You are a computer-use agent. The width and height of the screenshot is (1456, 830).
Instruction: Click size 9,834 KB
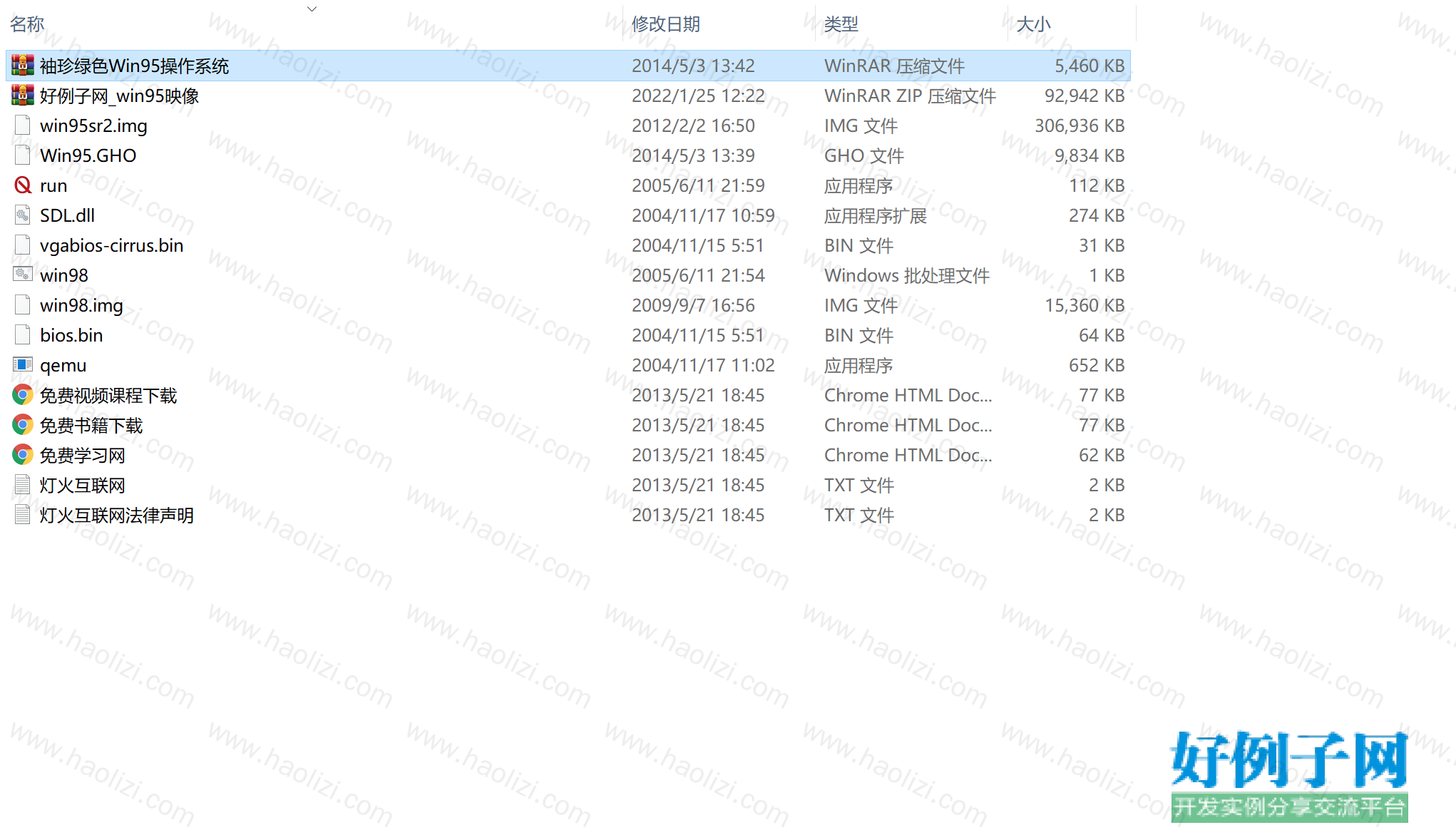1090,156
